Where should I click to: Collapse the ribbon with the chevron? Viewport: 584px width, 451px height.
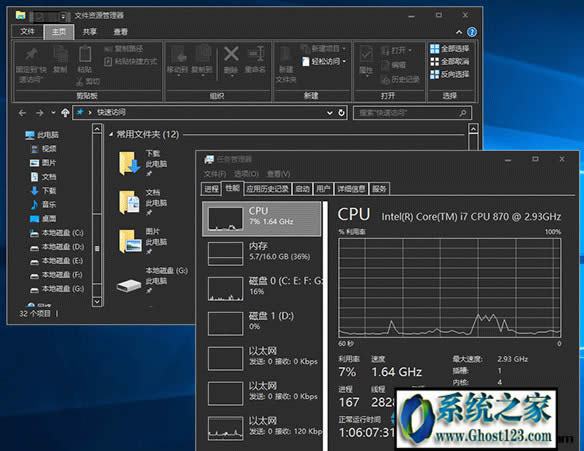(459, 32)
